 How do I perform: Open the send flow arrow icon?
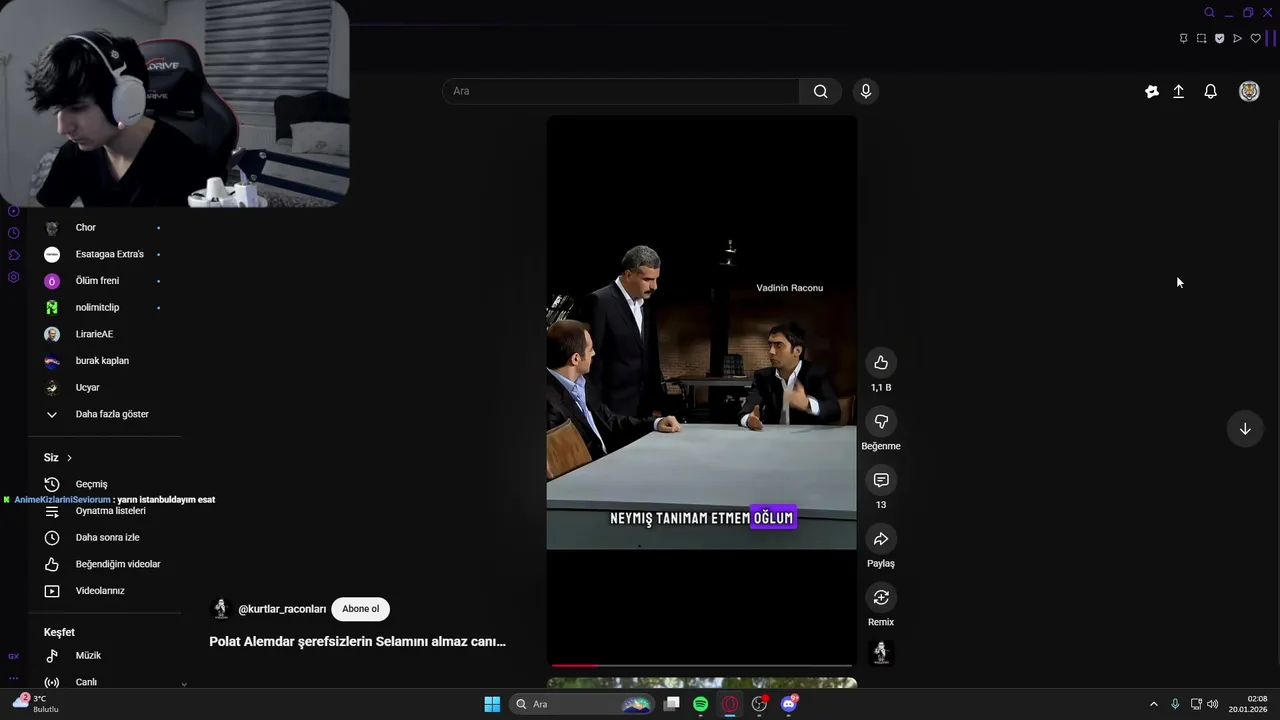pyautogui.click(x=1238, y=38)
